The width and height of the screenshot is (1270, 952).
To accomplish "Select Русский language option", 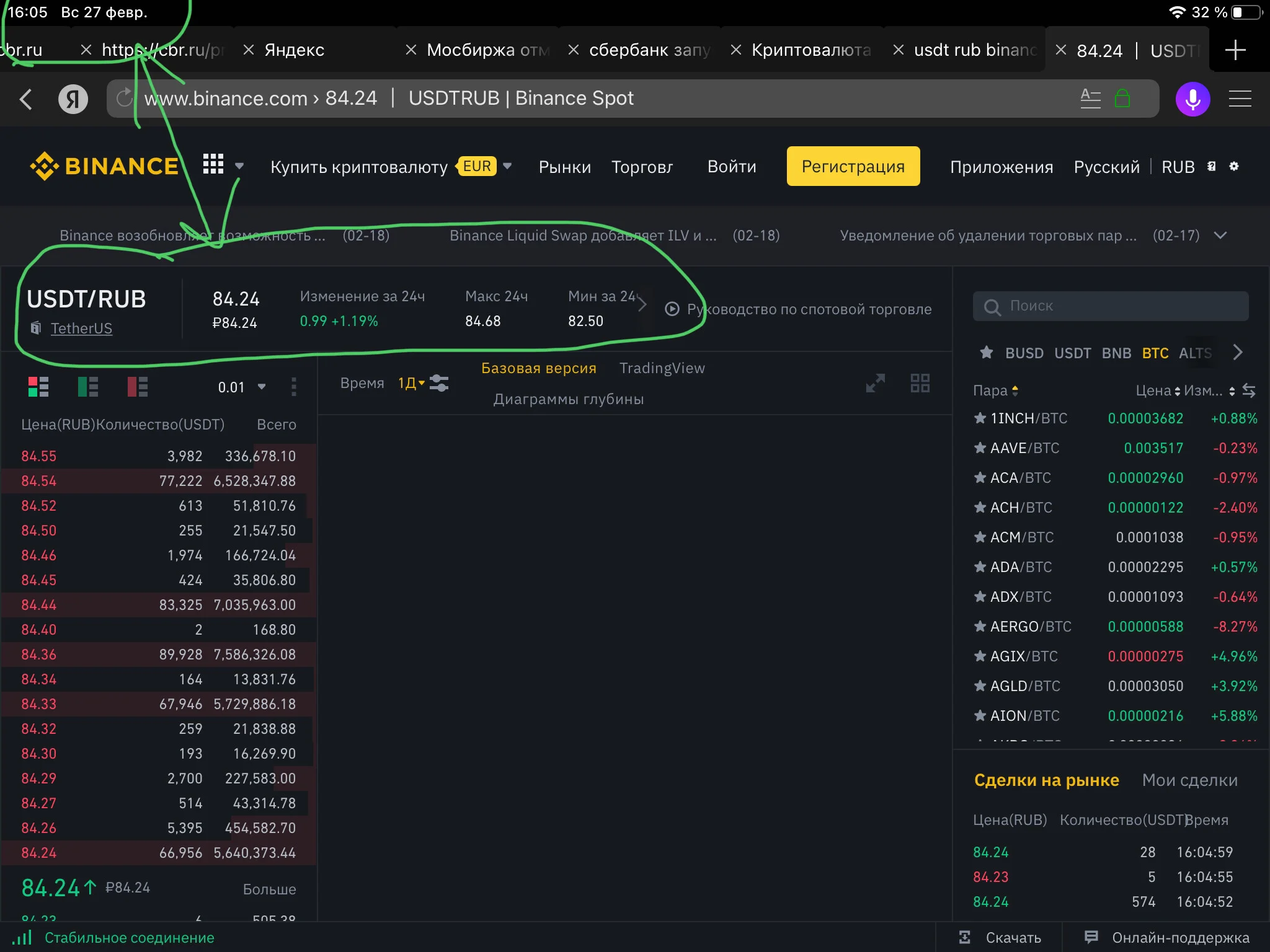I will click(x=1106, y=167).
